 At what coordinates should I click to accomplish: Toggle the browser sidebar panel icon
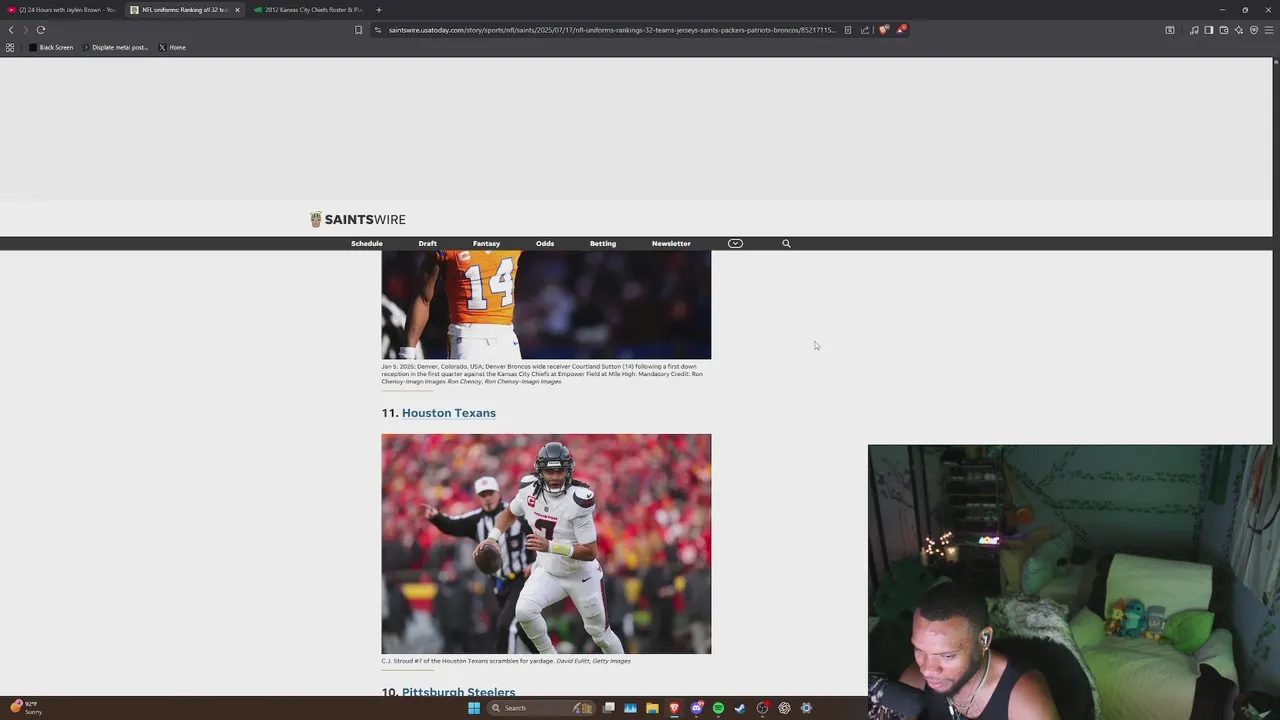(x=1209, y=30)
